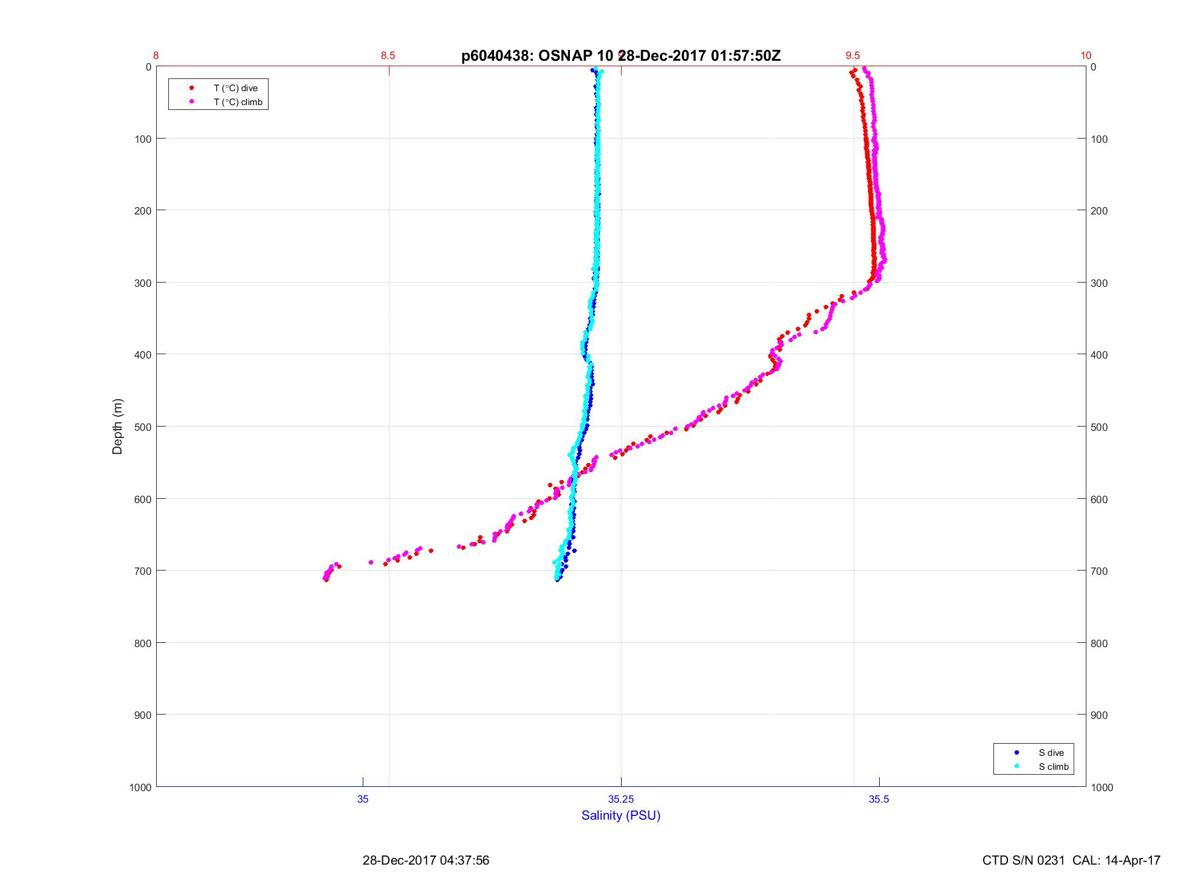
Task: Click the left axis 800 depth label
Action: coord(142,643)
